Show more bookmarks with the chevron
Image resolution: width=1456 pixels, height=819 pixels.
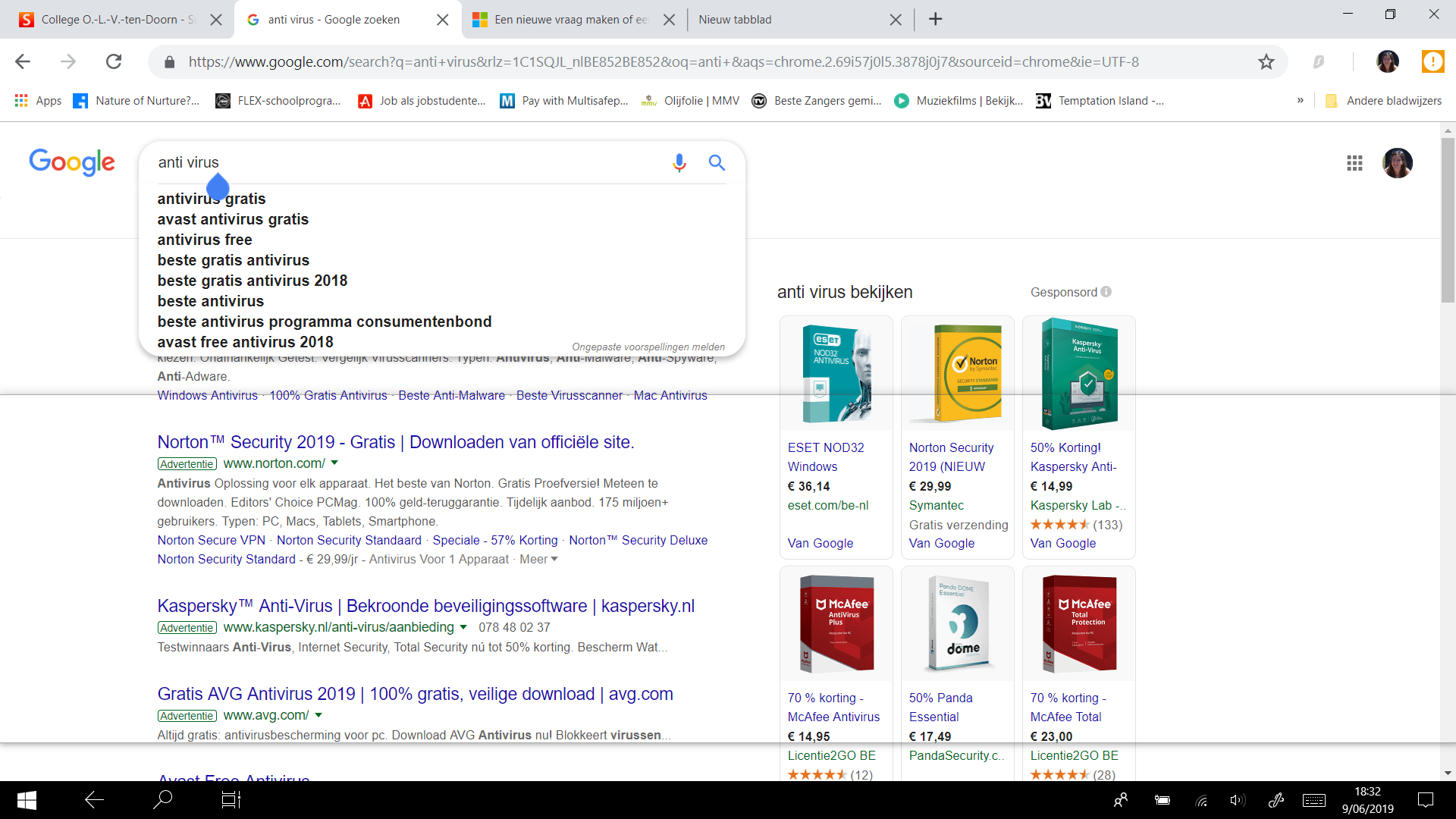pos(1300,101)
